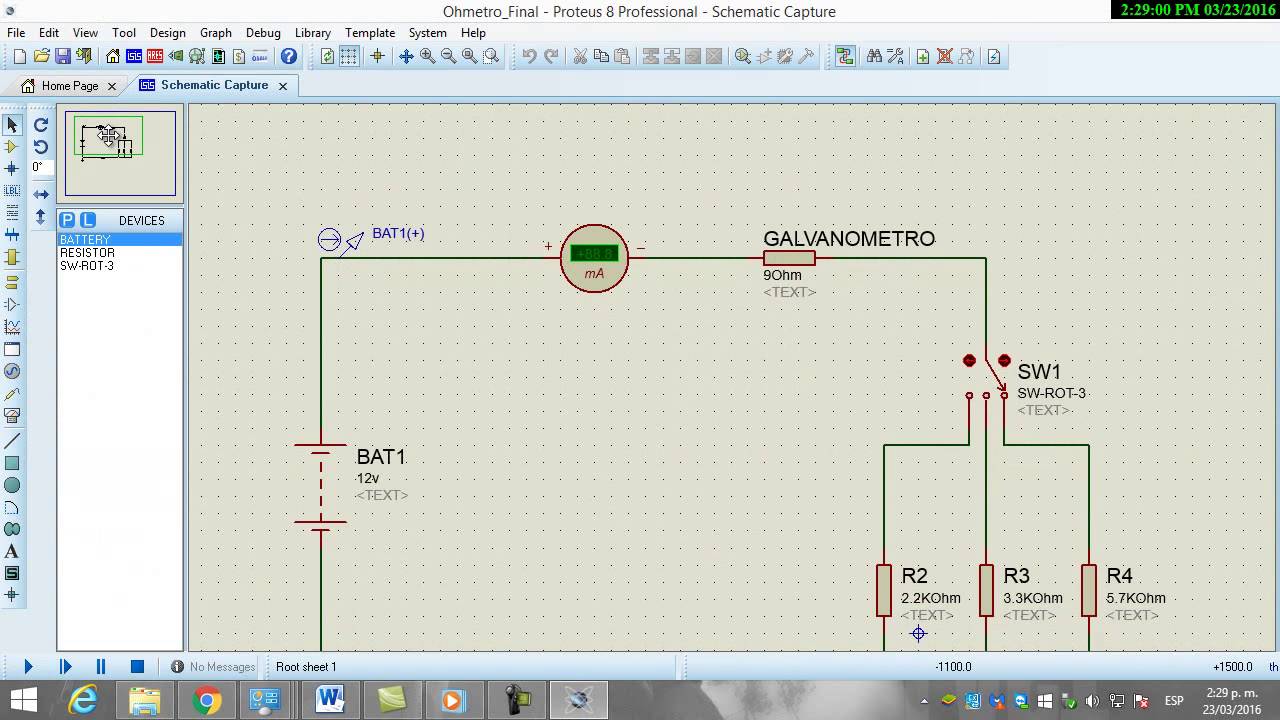1280x720 pixels.
Task: Select the 2D Graphics Box tool
Action: 12,463
